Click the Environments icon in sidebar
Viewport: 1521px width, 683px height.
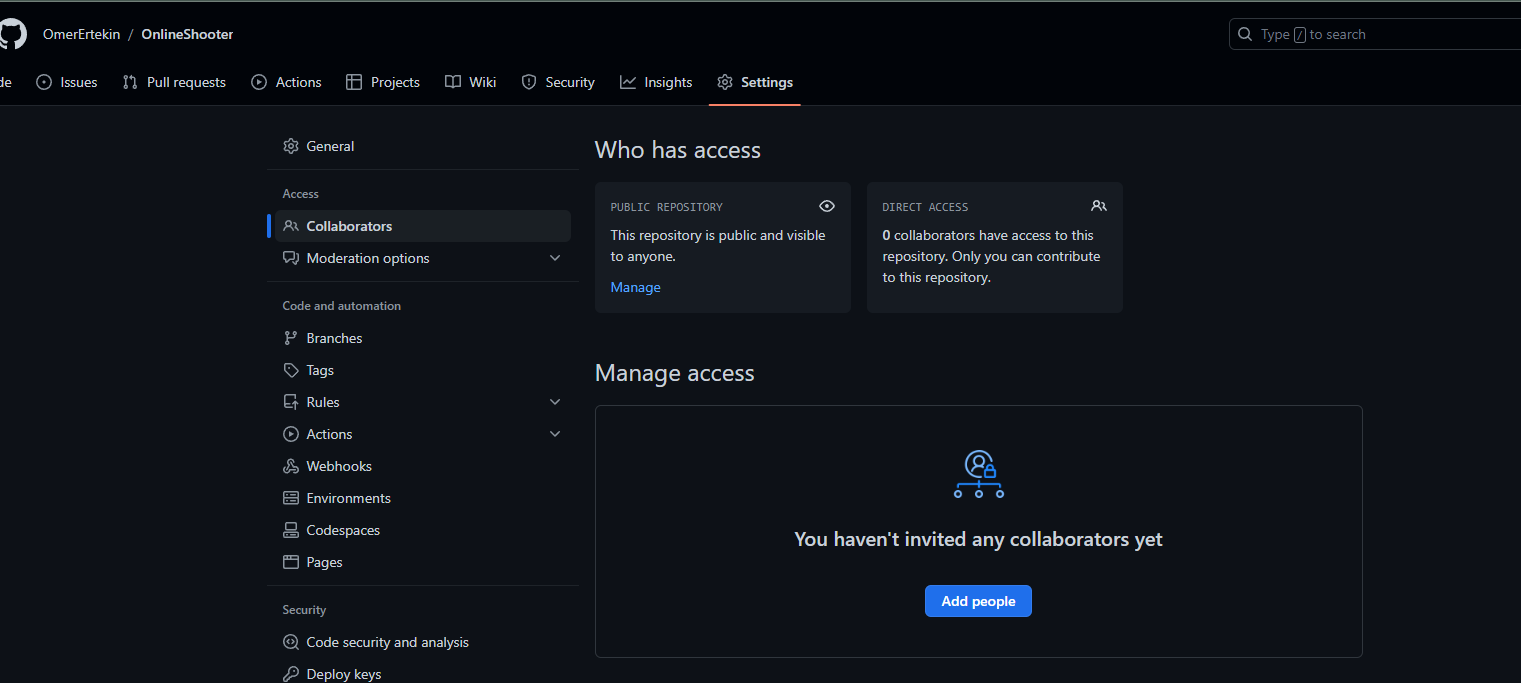tap(291, 498)
